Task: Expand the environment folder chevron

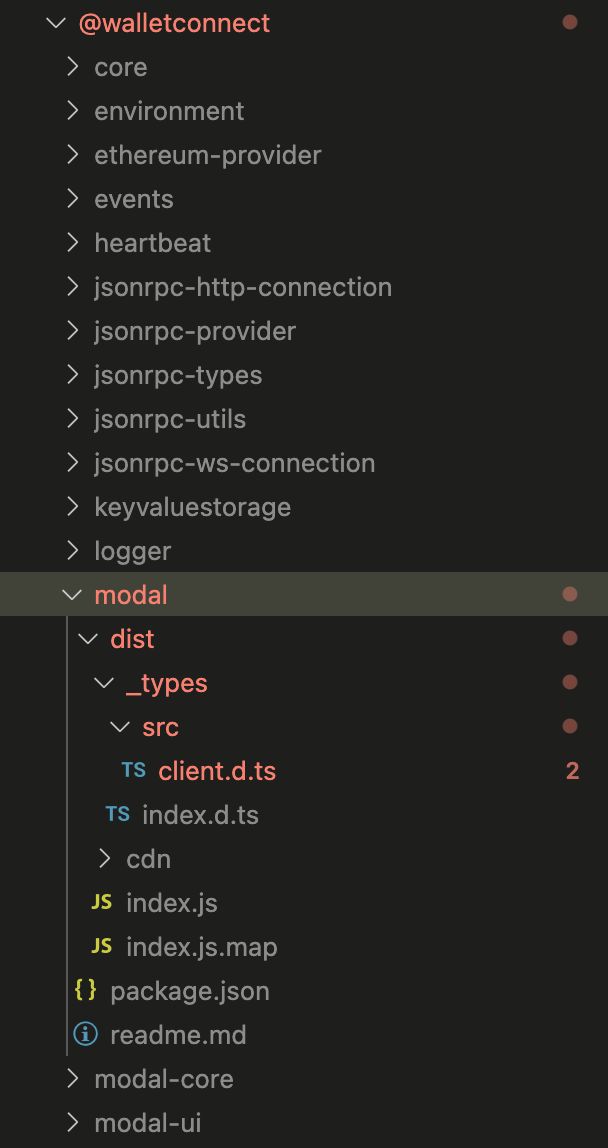Action: coord(72,111)
